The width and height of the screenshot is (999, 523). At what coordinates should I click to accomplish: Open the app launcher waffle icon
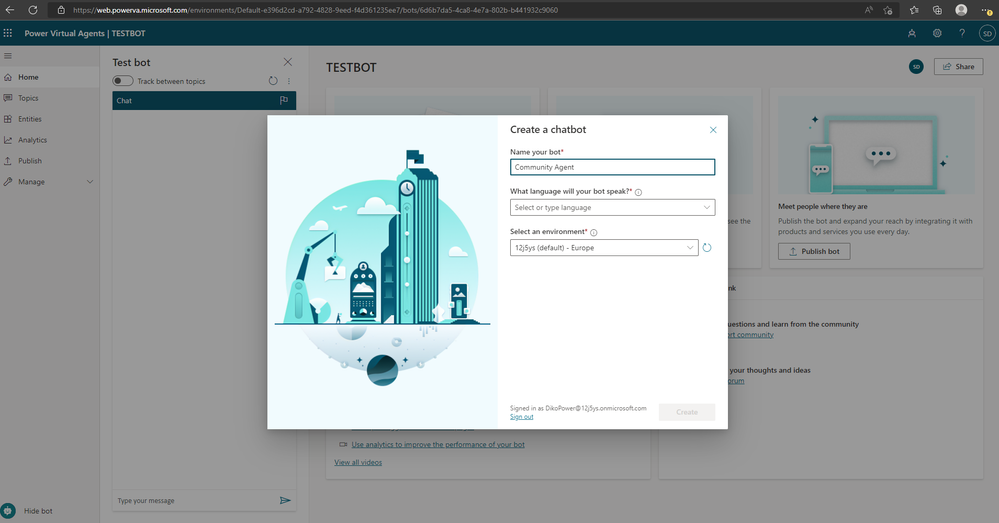(8, 33)
